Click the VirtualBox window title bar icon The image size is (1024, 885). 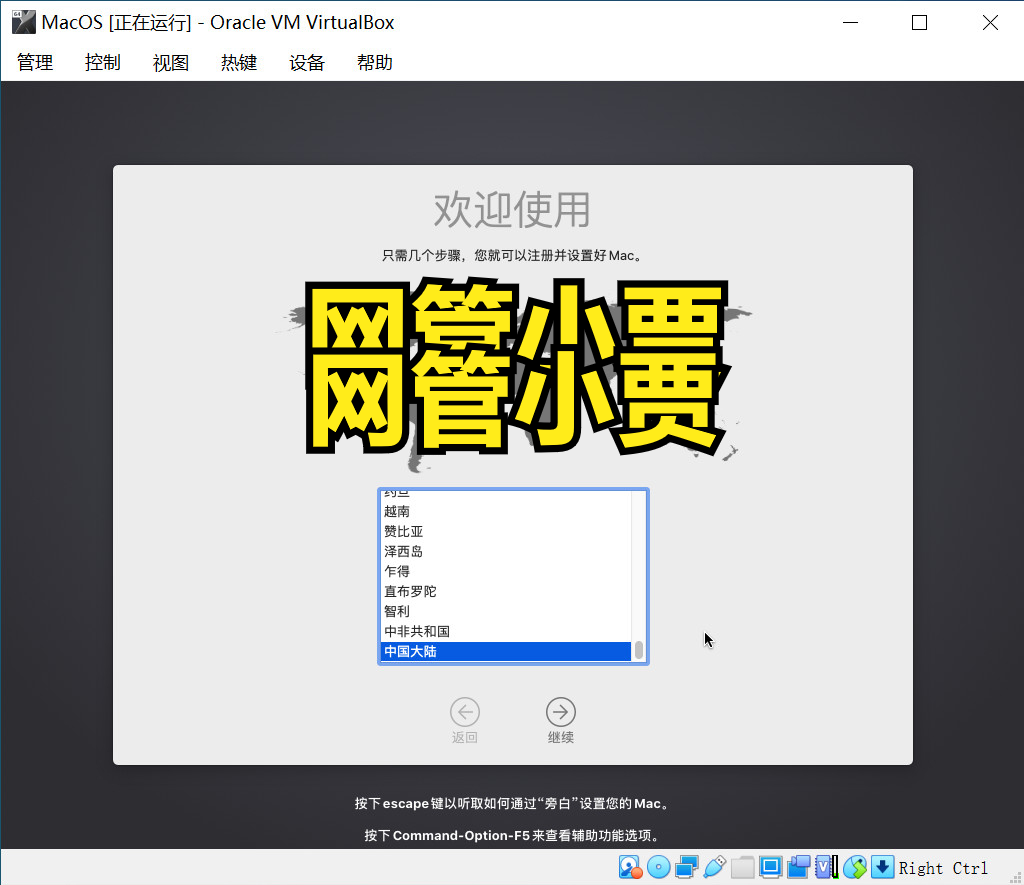[24, 22]
